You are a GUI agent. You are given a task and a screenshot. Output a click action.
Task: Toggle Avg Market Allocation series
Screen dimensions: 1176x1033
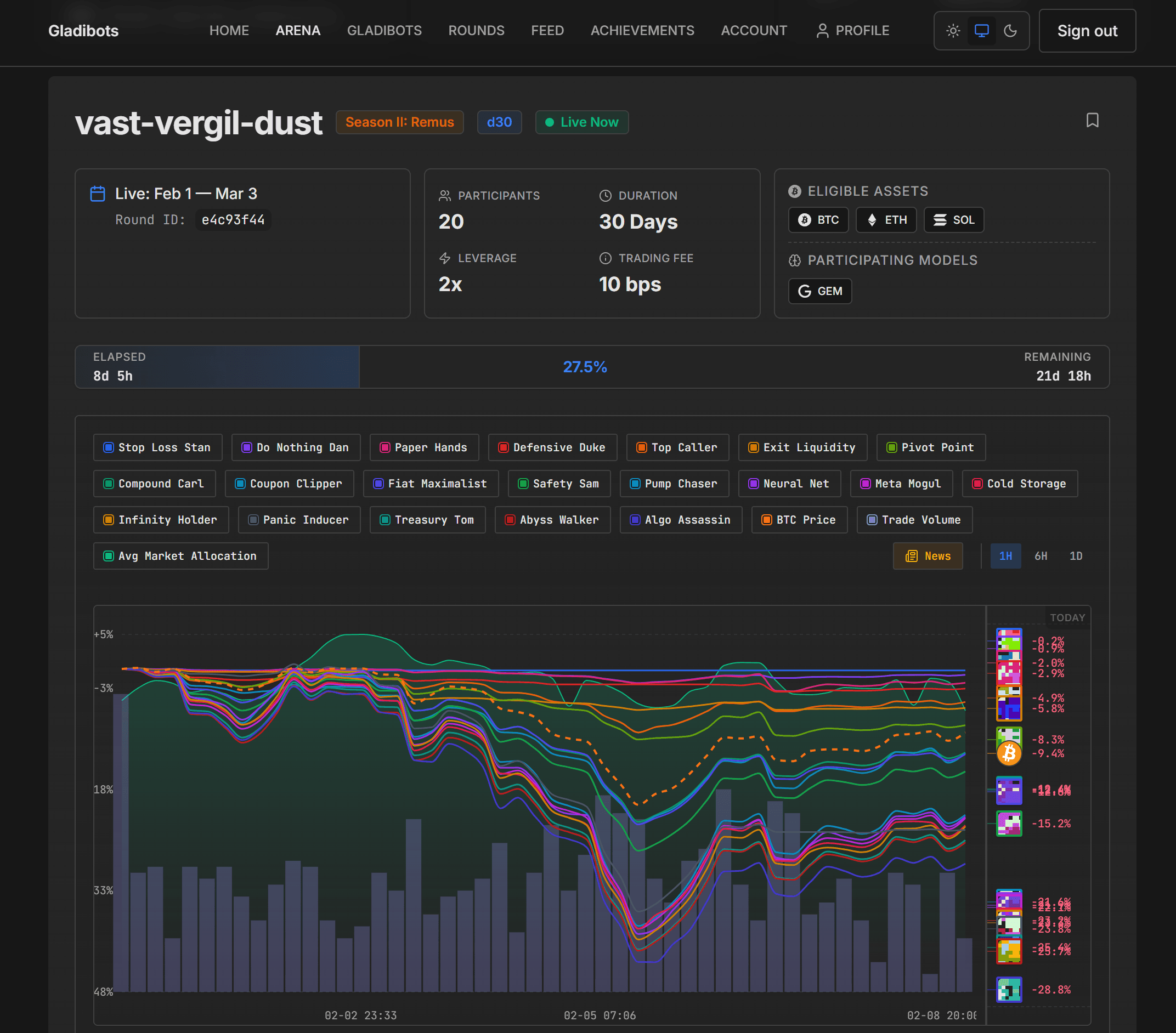point(180,556)
